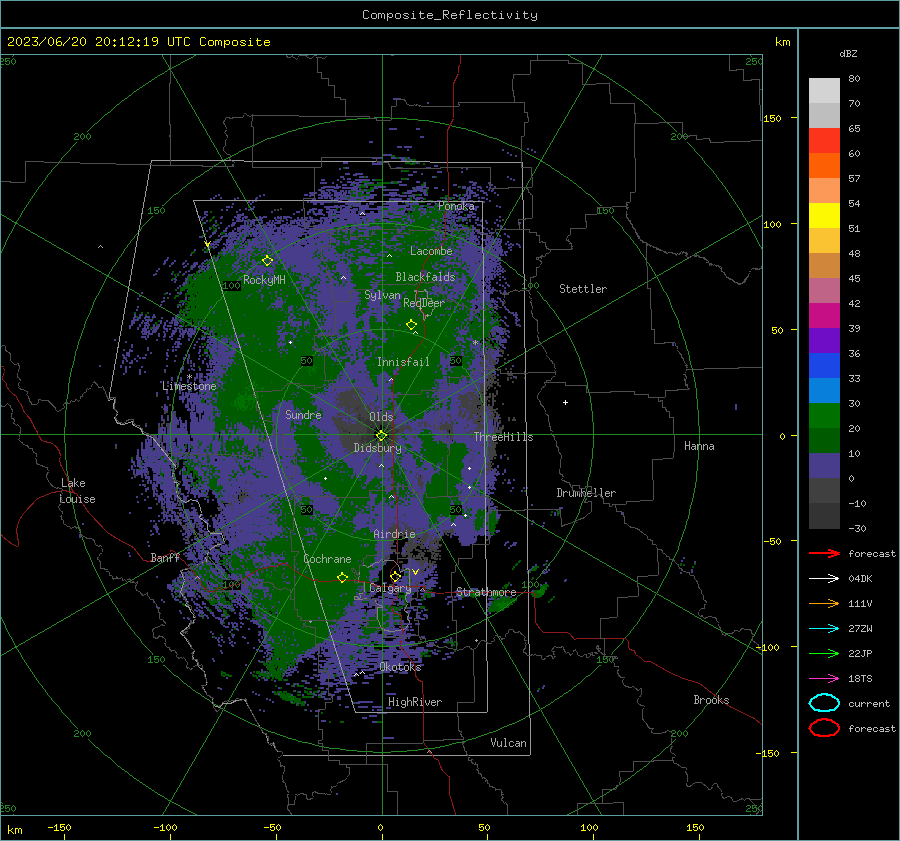Pick the purple swatch between 39 and 36 dBZ
Screen dimensions: 900x841
pos(824,341)
